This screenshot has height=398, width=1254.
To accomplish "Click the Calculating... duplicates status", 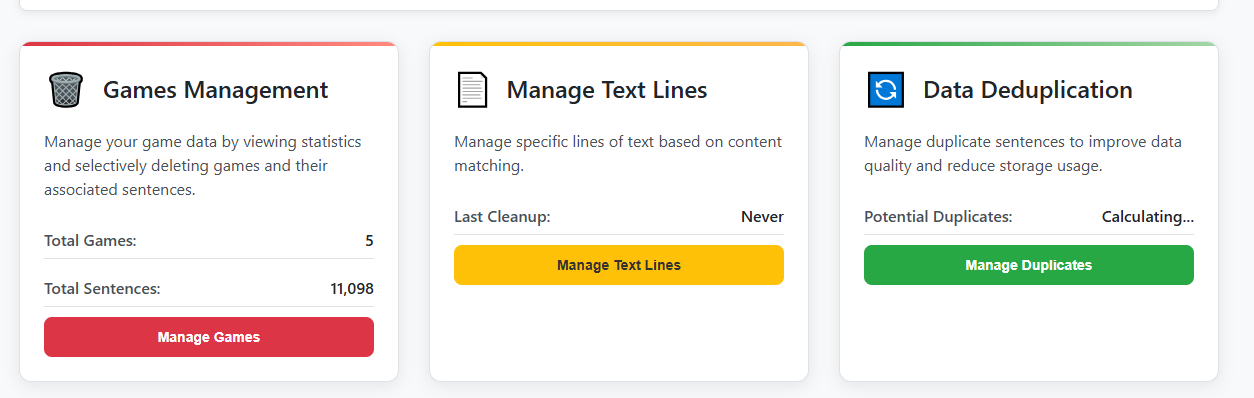I will coord(1148,216).
